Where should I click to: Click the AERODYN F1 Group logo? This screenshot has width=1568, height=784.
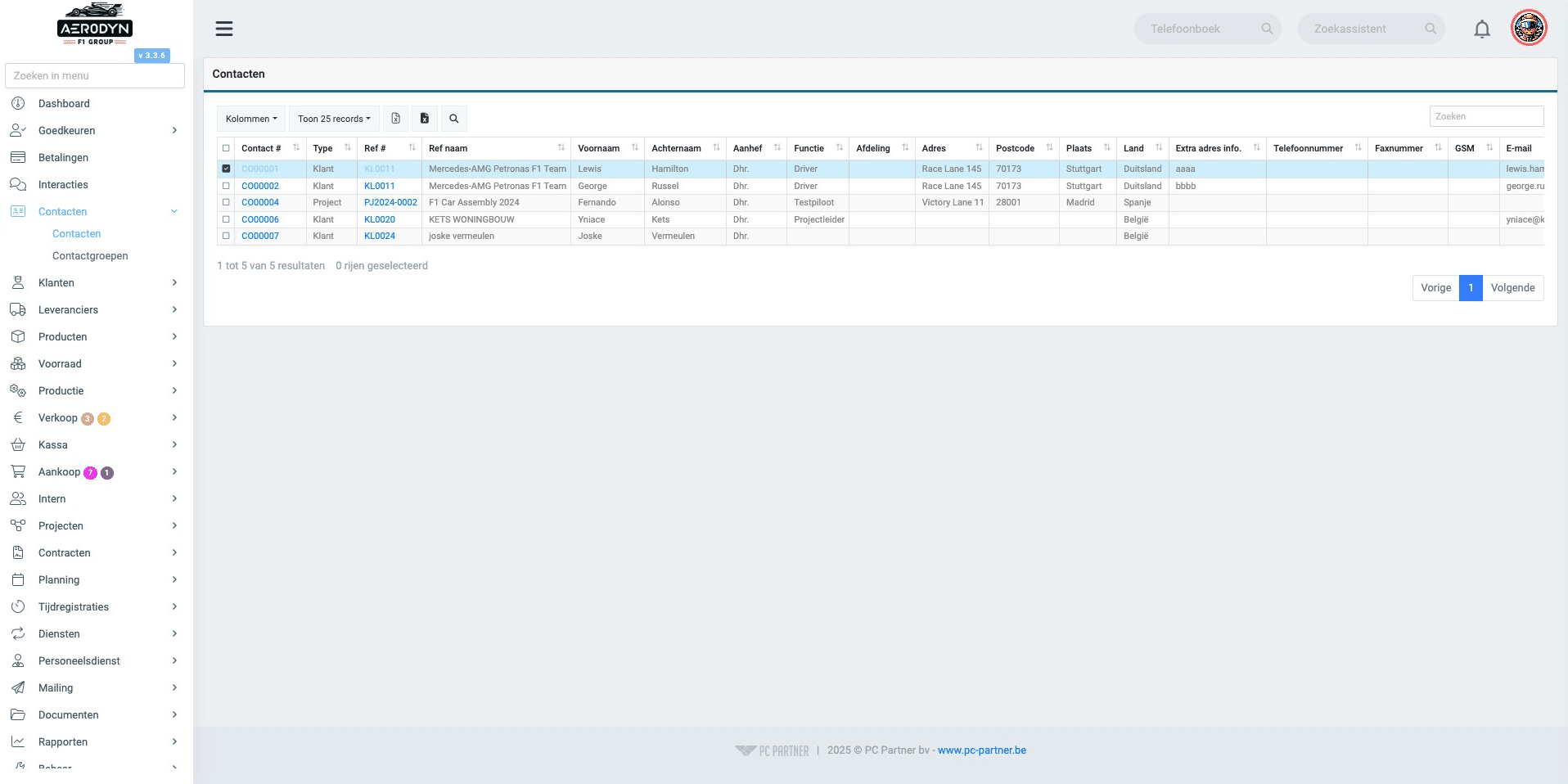pyautogui.click(x=95, y=25)
